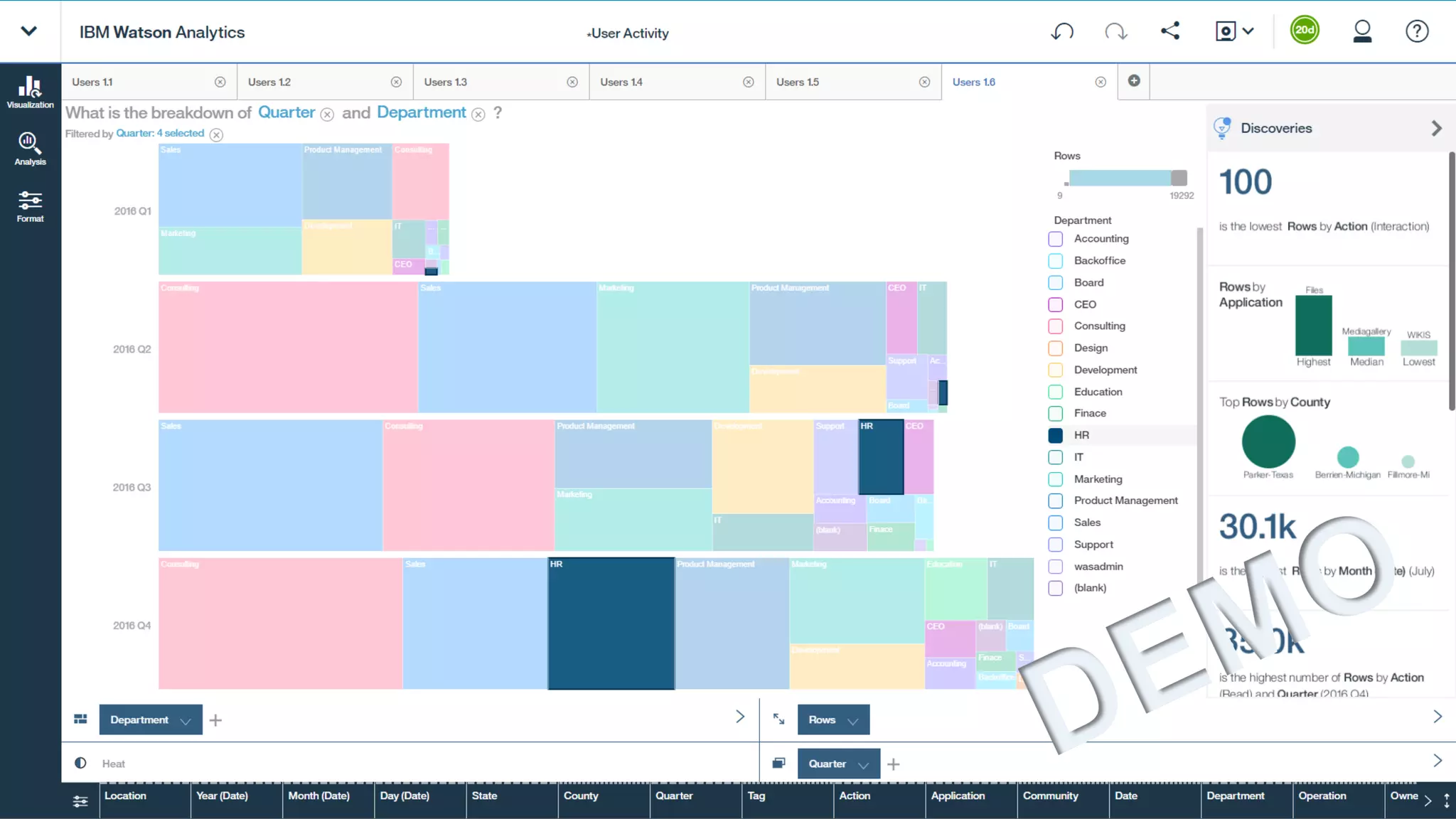Expand the Discoveries panel arrow
The image size is (1456, 819).
pyautogui.click(x=1436, y=129)
